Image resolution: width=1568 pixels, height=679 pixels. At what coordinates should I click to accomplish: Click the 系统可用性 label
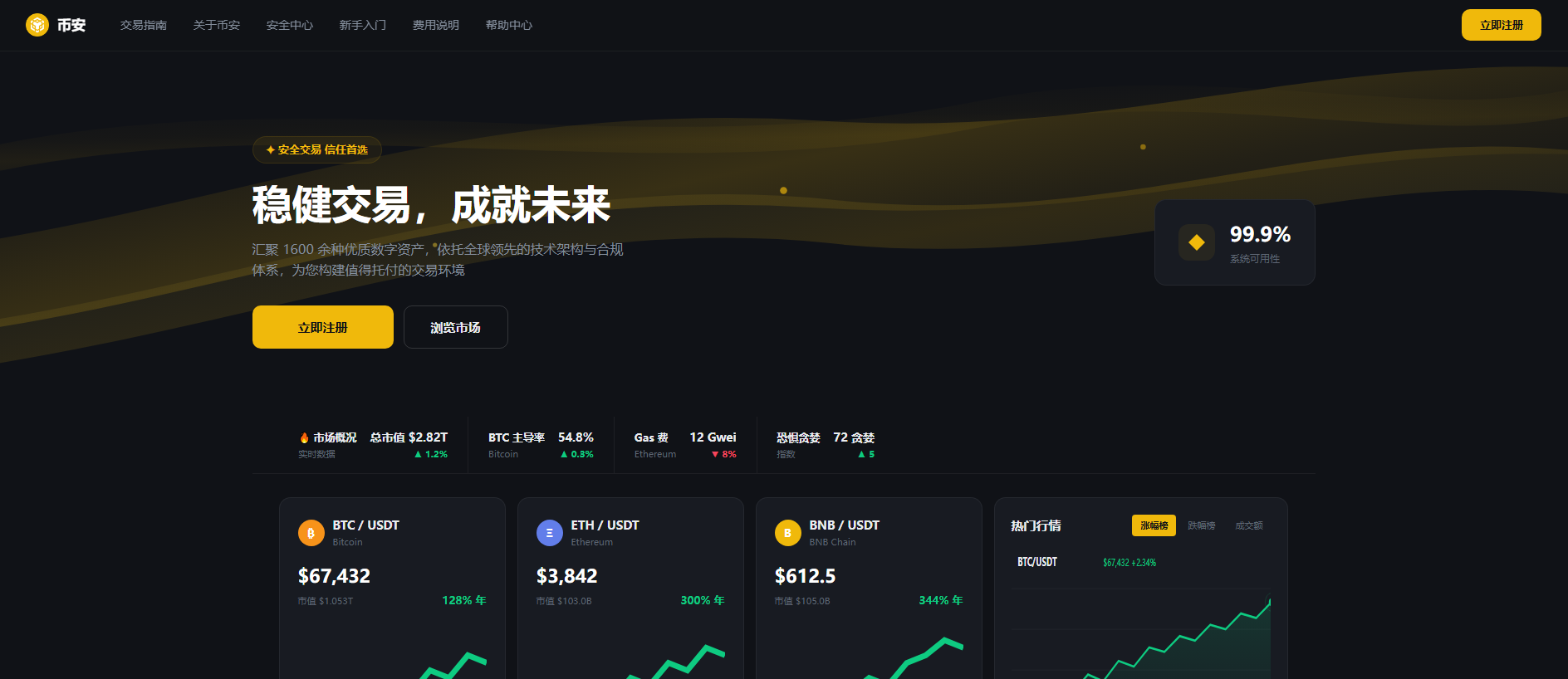click(1255, 259)
